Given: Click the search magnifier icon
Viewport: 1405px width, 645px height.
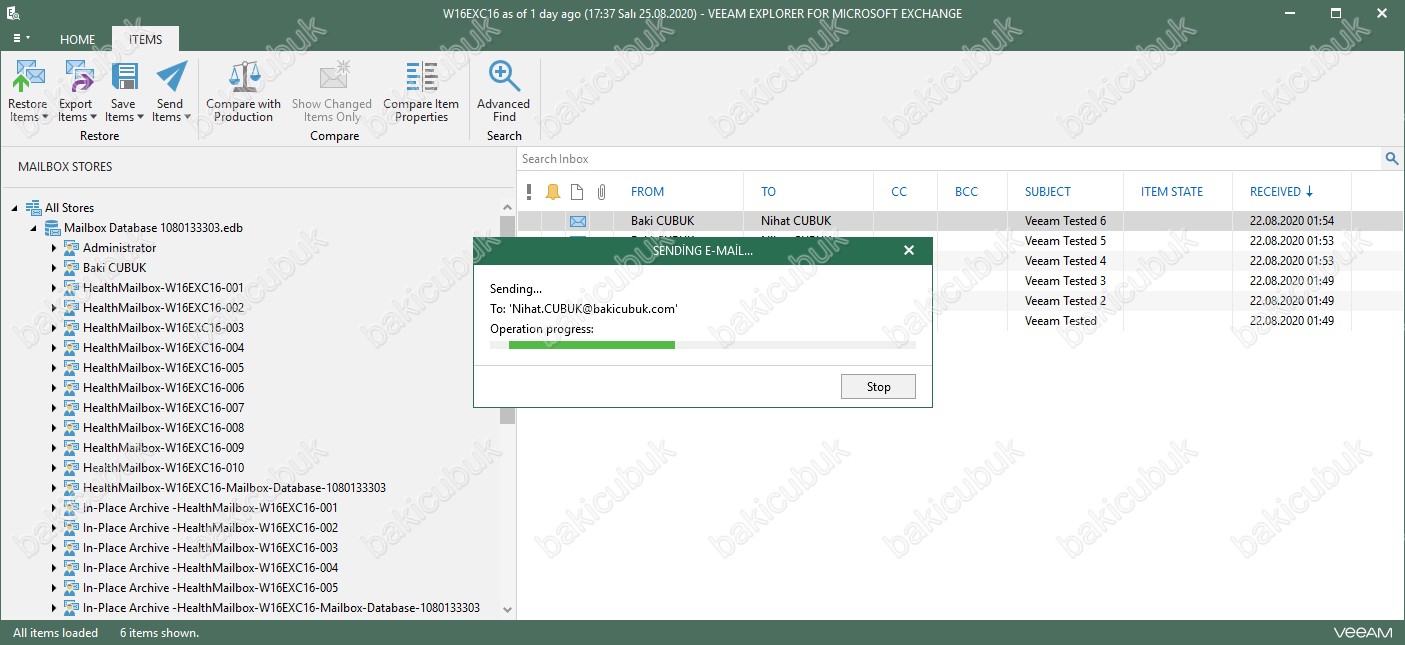Looking at the screenshot, I should [x=1391, y=159].
